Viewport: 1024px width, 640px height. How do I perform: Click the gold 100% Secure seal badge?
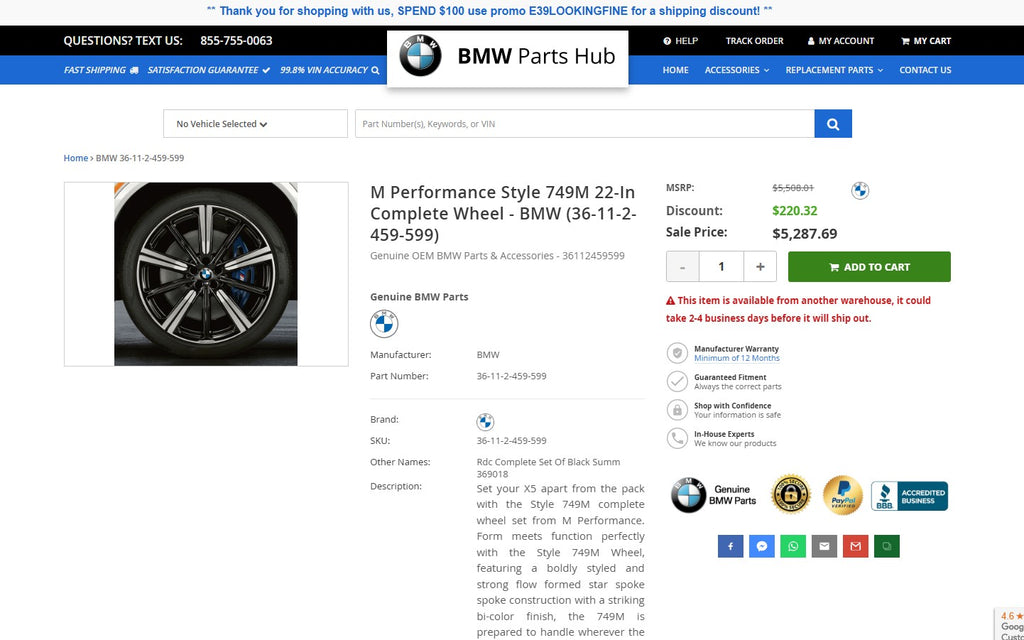pyautogui.click(x=792, y=495)
